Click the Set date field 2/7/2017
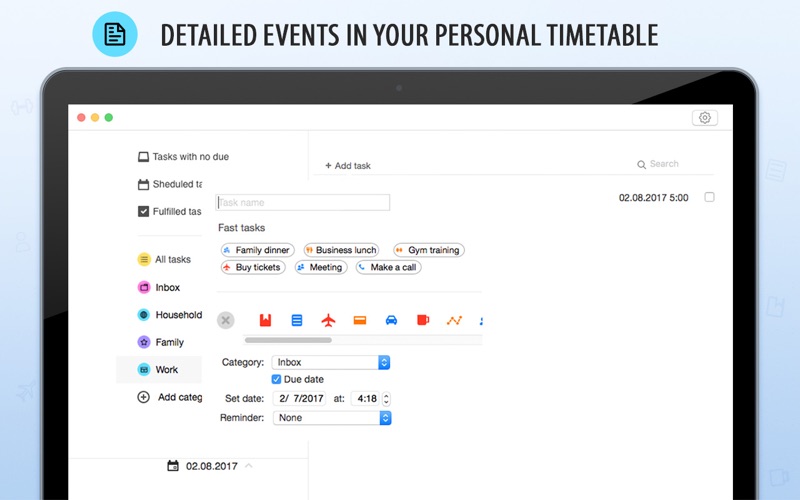This screenshot has height=500, width=800. click(300, 398)
